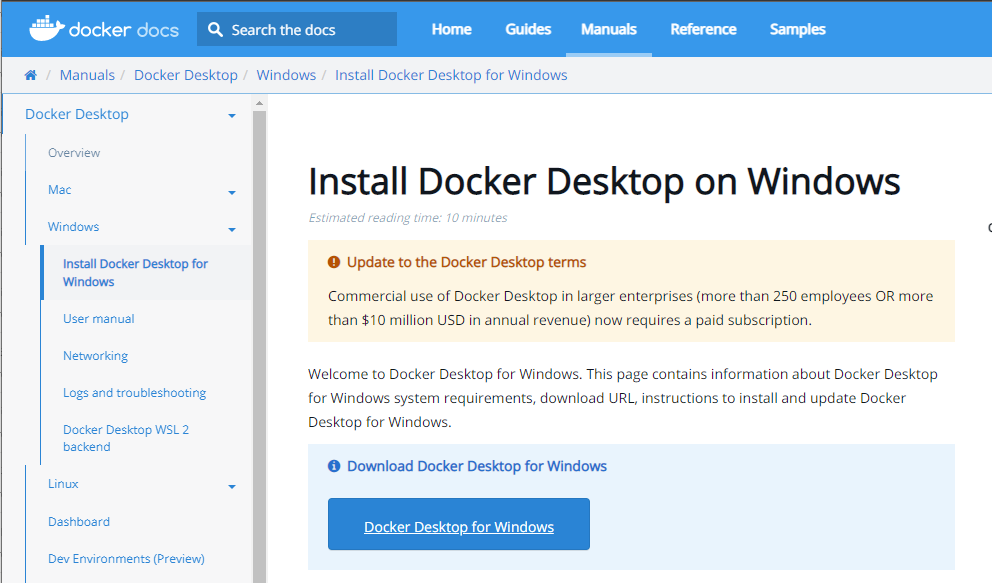Open the Docker Desktop breadcrumb link
The width and height of the screenshot is (992, 583).
tap(186, 75)
